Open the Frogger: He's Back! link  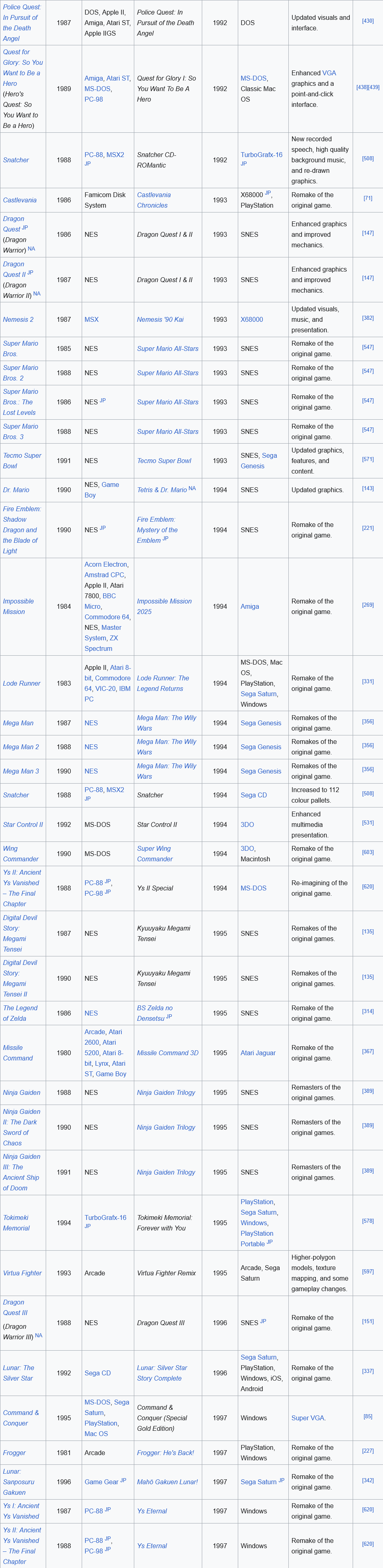pyautogui.click(x=165, y=1453)
